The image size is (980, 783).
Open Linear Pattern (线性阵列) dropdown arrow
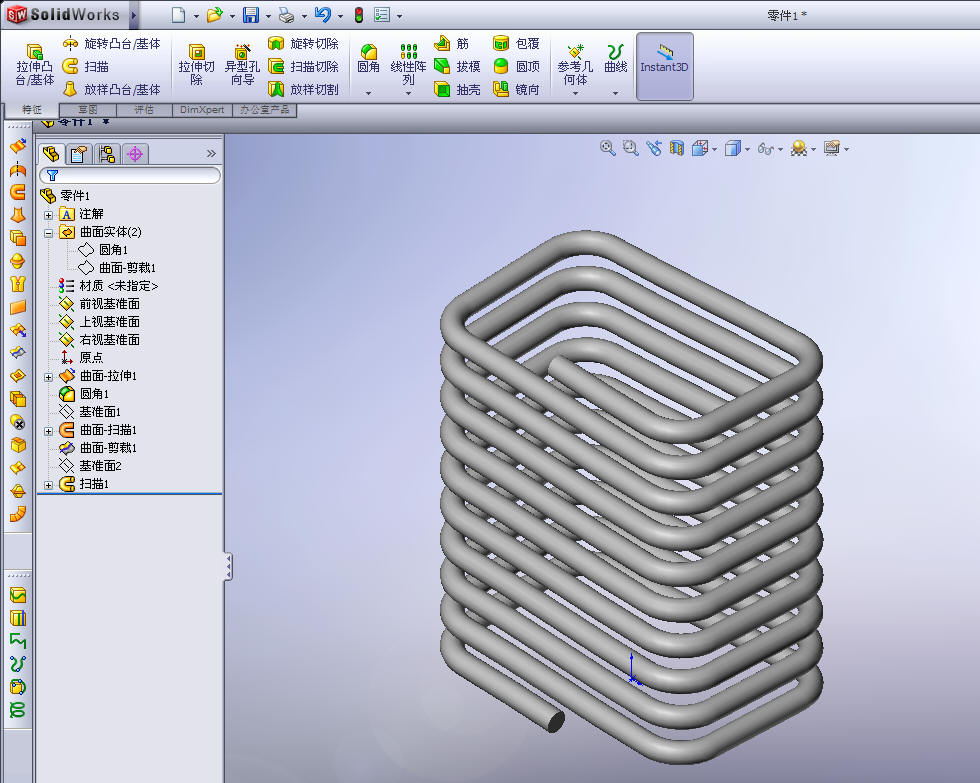[408, 93]
